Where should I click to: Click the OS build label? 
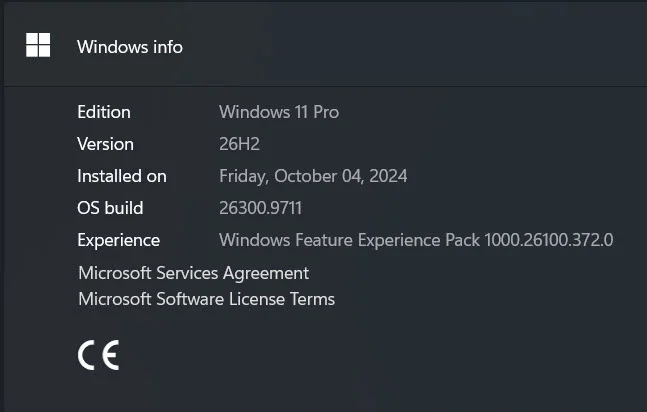tap(110, 208)
